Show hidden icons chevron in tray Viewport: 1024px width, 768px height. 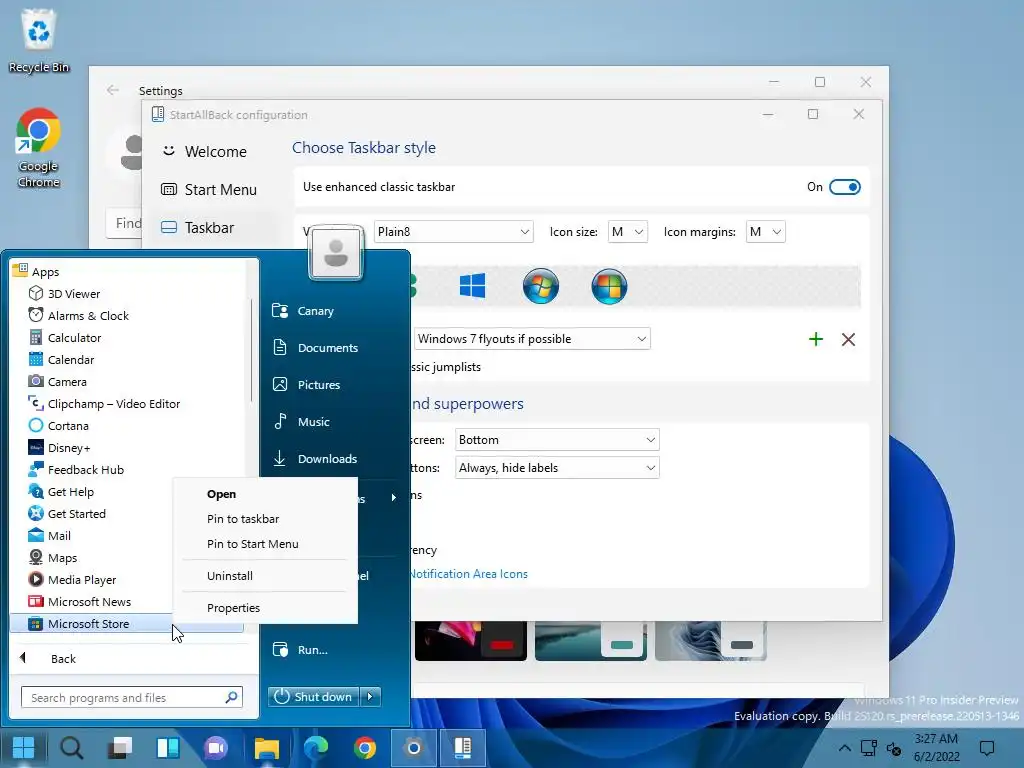point(844,748)
